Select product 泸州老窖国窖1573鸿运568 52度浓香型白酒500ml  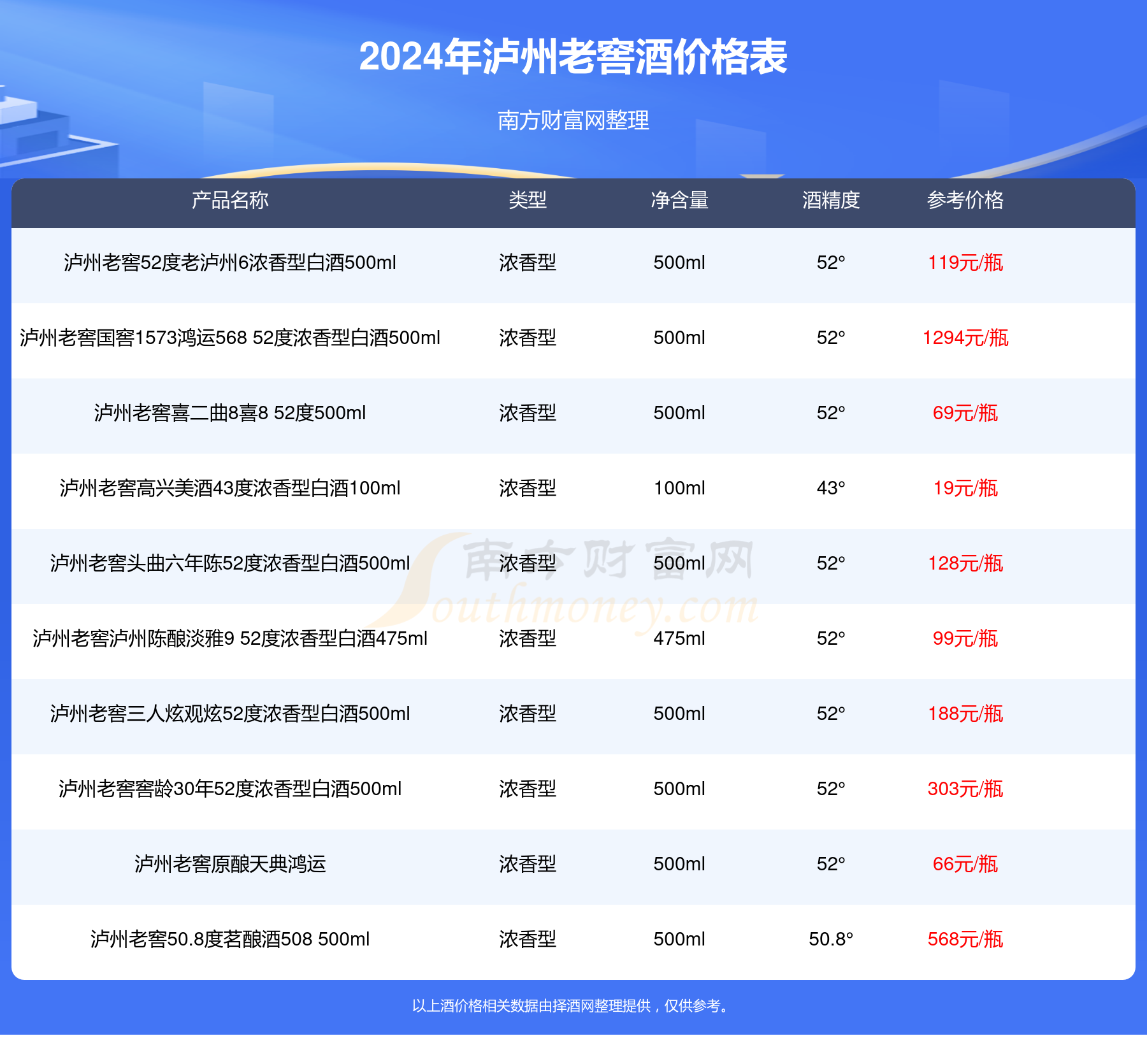pos(230,338)
